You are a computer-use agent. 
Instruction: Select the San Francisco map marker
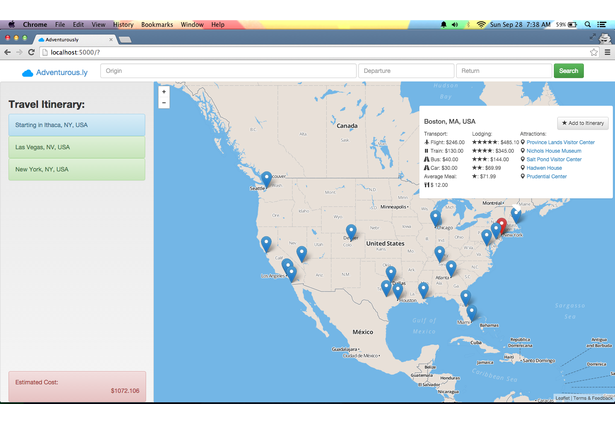(266, 244)
